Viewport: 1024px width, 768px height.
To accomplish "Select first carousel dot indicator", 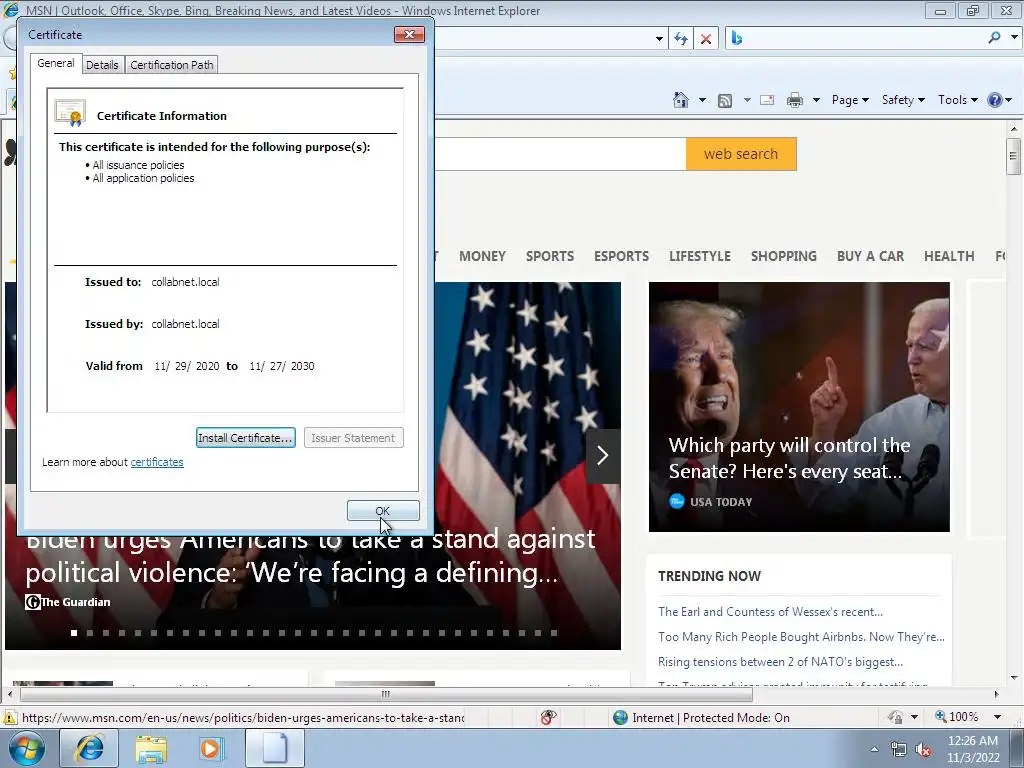I will tap(74, 633).
